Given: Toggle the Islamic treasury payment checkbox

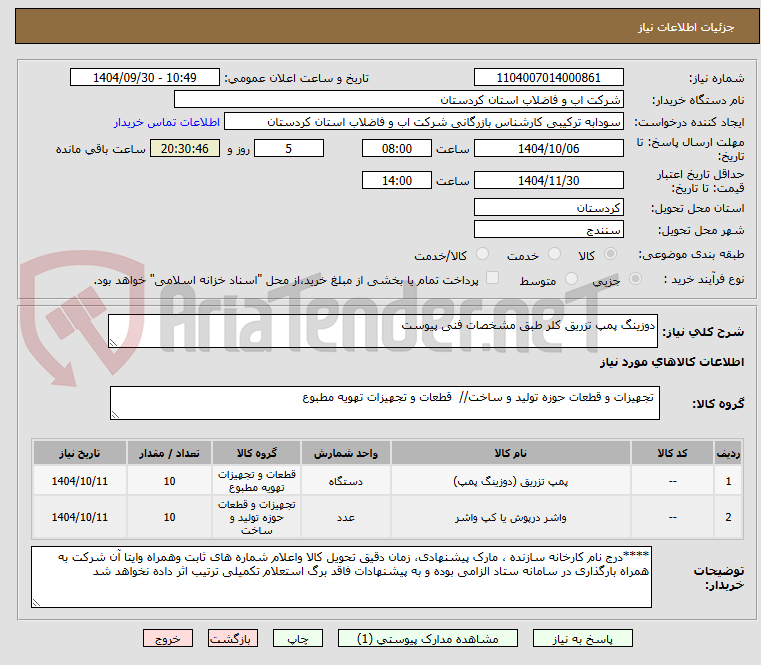Looking at the screenshot, I should click(492, 278).
